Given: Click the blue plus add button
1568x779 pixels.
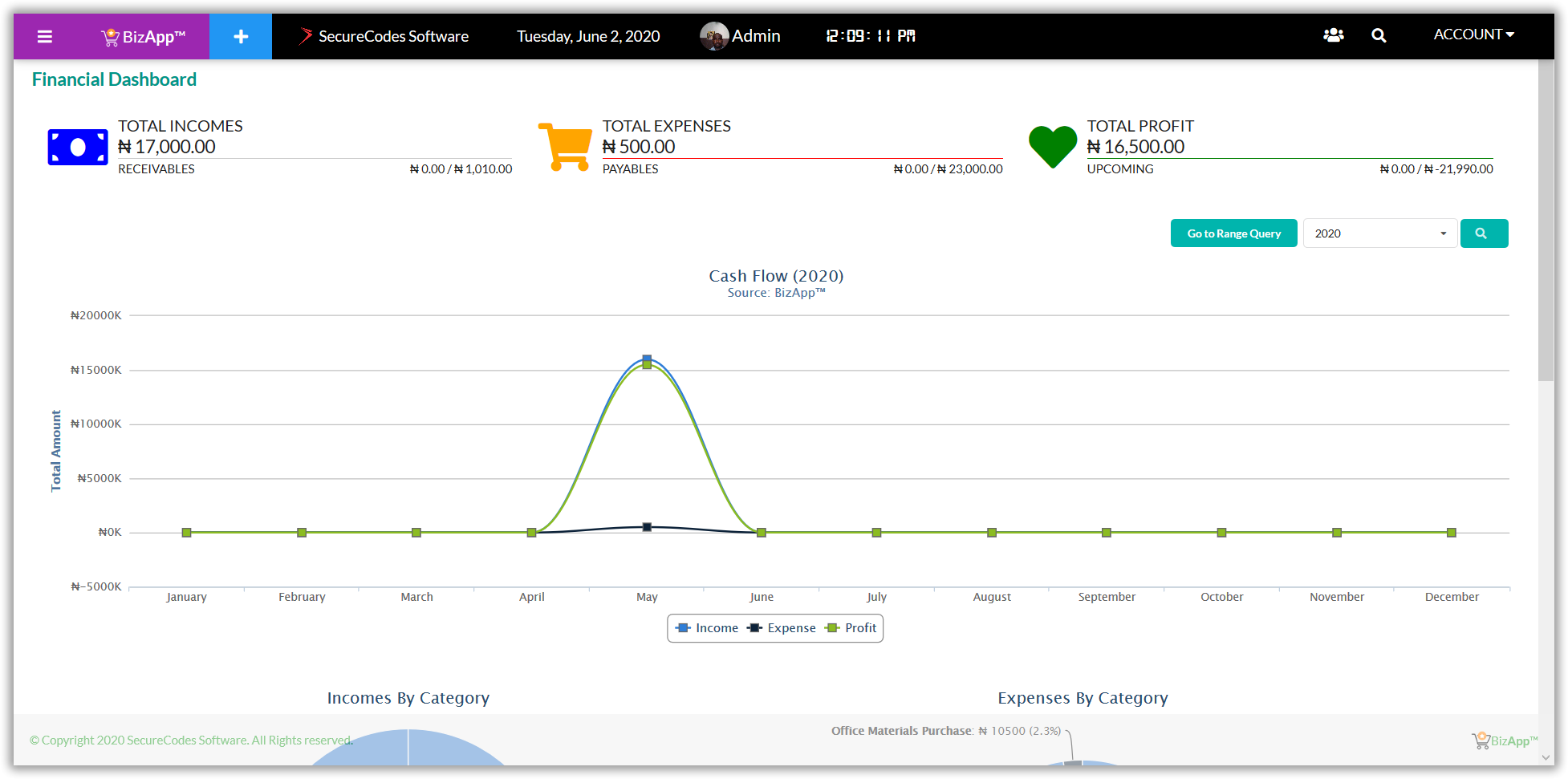Looking at the screenshot, I should (241, 36).
